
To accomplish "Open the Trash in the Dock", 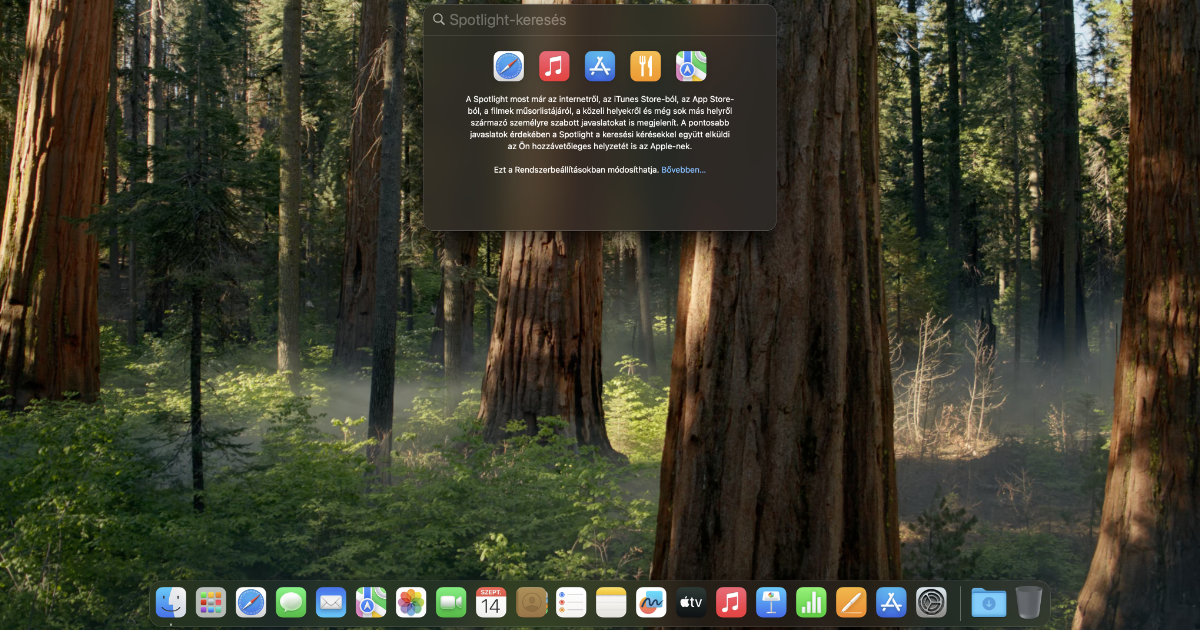I will (1029, 602).
